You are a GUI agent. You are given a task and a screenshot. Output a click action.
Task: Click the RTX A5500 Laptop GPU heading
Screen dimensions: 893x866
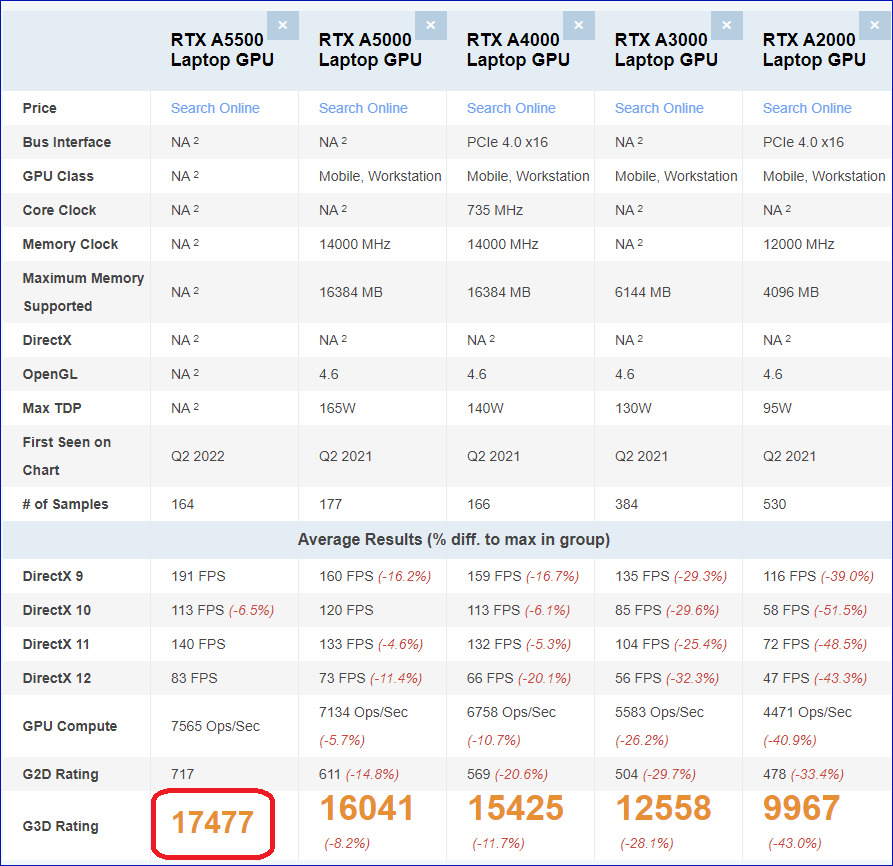coord(222,50)
